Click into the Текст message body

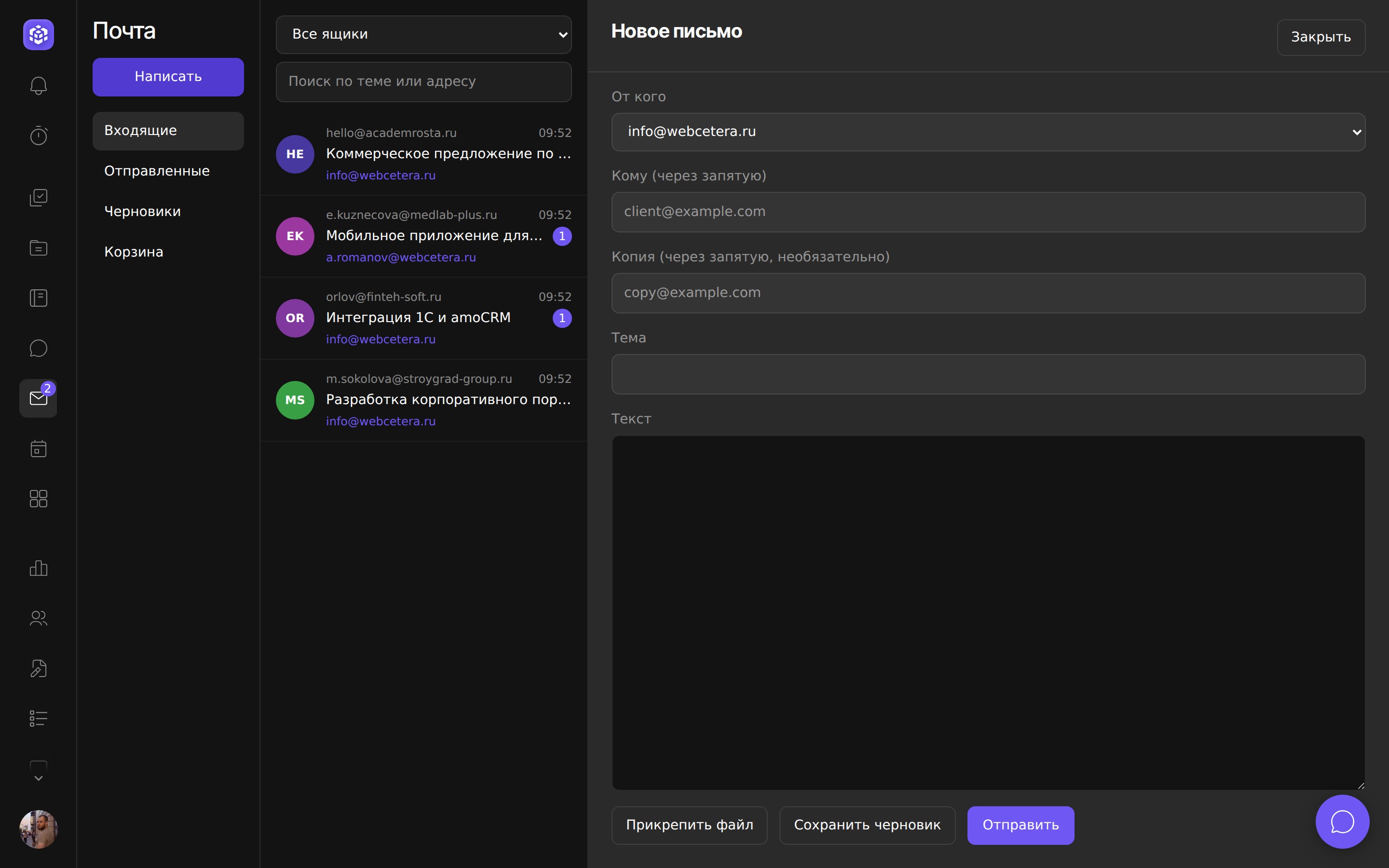pyautogui.click(x=988, y=612)
